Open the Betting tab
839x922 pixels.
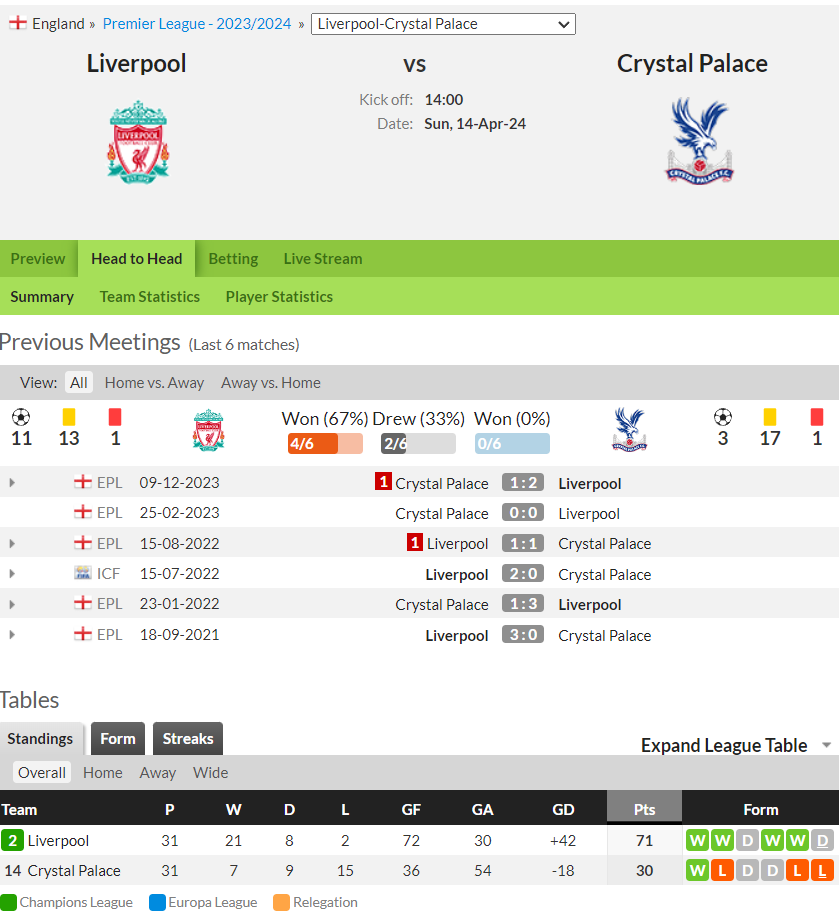233,259
